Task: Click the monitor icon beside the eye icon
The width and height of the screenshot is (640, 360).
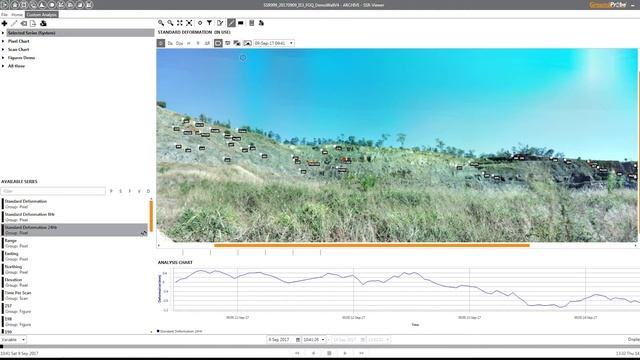Action: click(x=228, y=43)
